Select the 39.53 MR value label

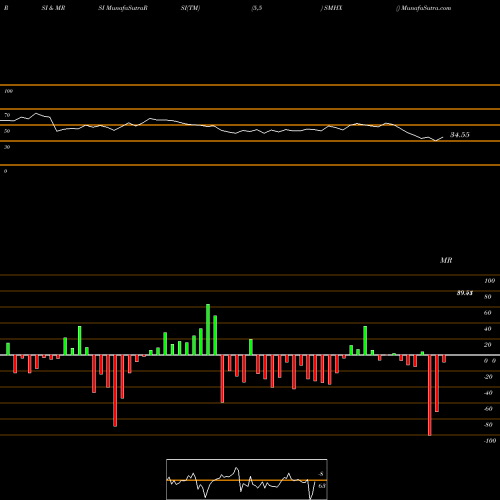click(465, 293)
